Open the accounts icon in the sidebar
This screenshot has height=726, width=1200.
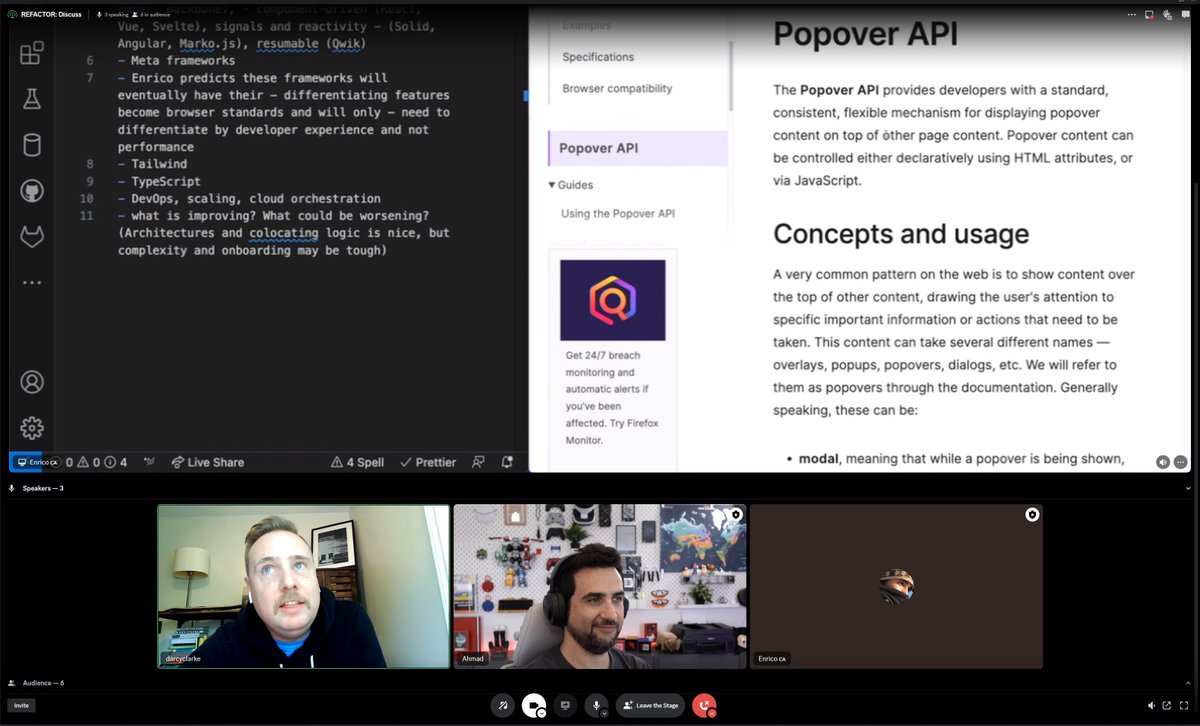31,382
